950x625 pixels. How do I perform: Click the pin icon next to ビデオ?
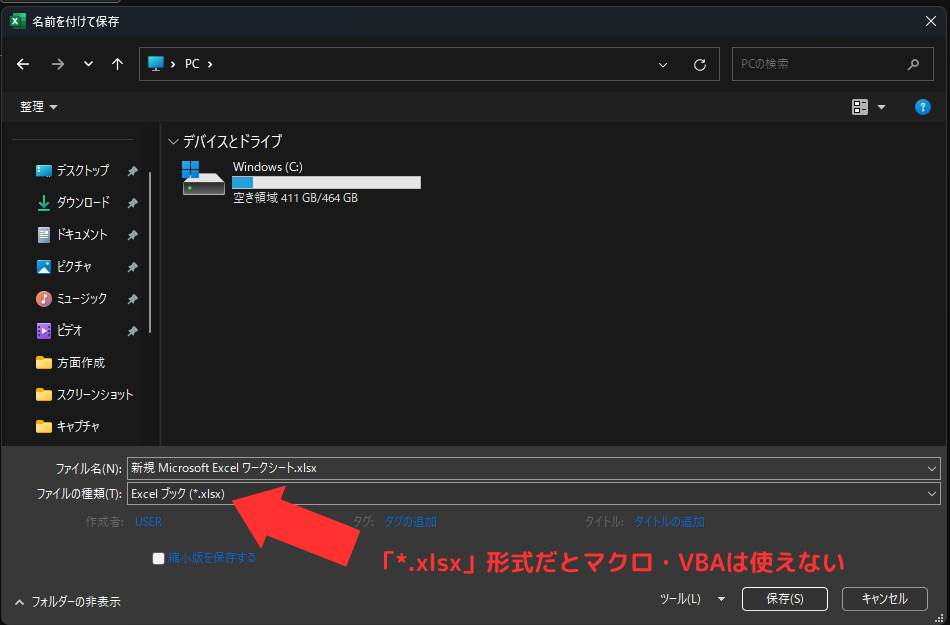132,331
